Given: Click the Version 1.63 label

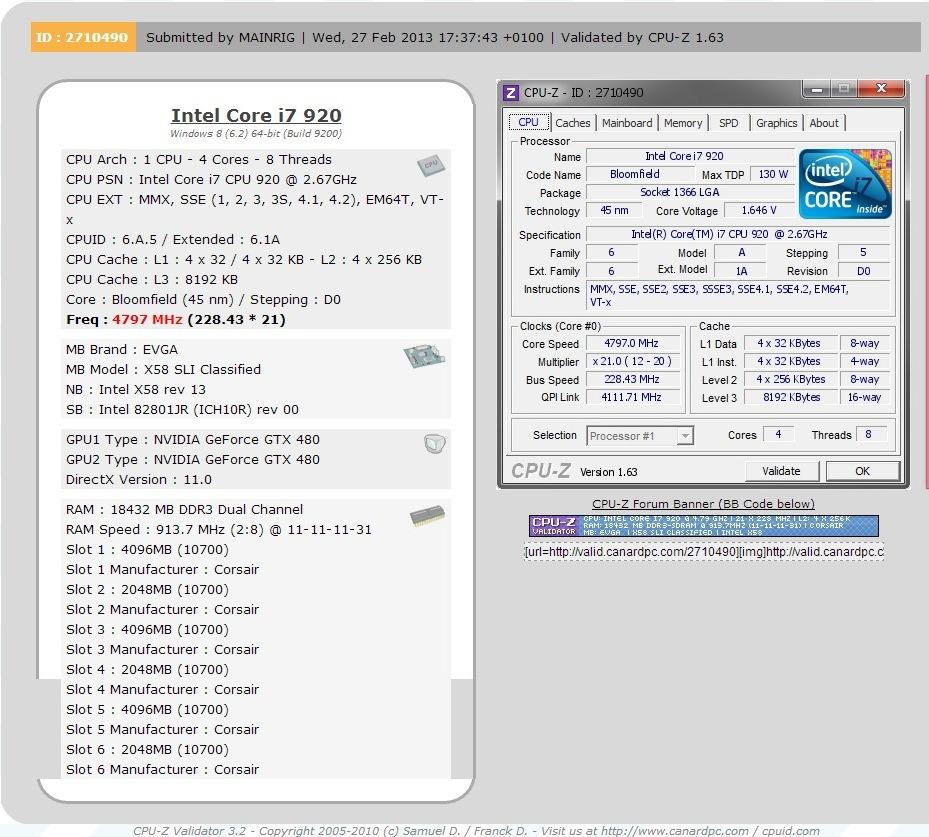Looking at the screenshot, I should click(608, 472).
